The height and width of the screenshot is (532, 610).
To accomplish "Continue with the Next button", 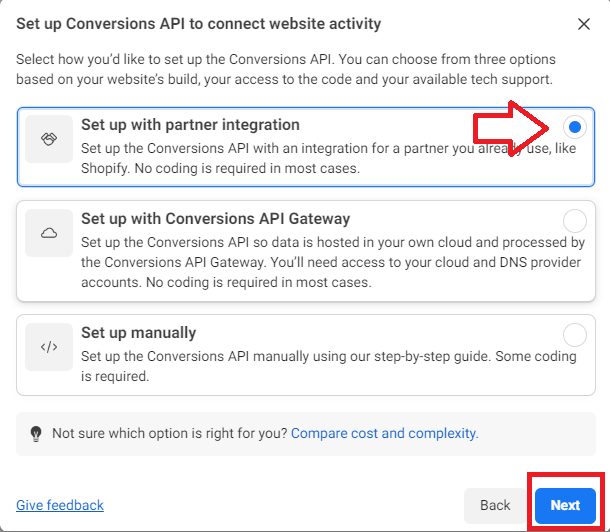I will pos(565,506).
